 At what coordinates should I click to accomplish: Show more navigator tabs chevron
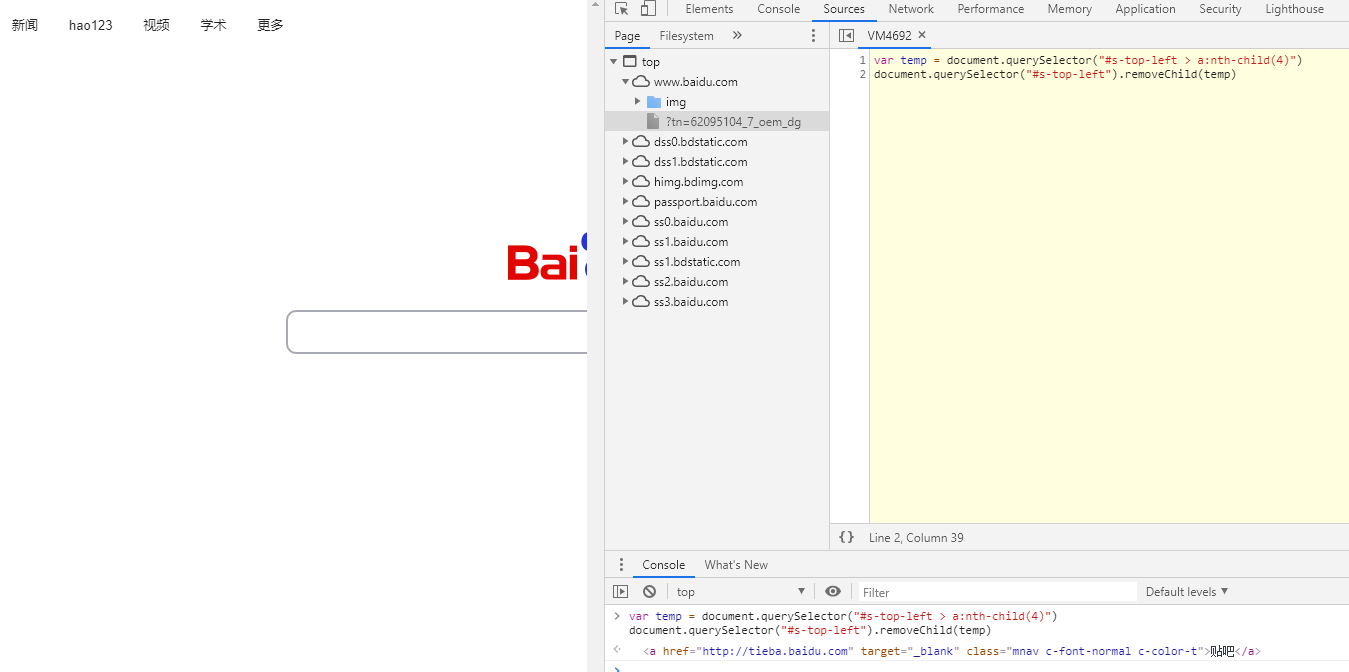click(737, 35)
